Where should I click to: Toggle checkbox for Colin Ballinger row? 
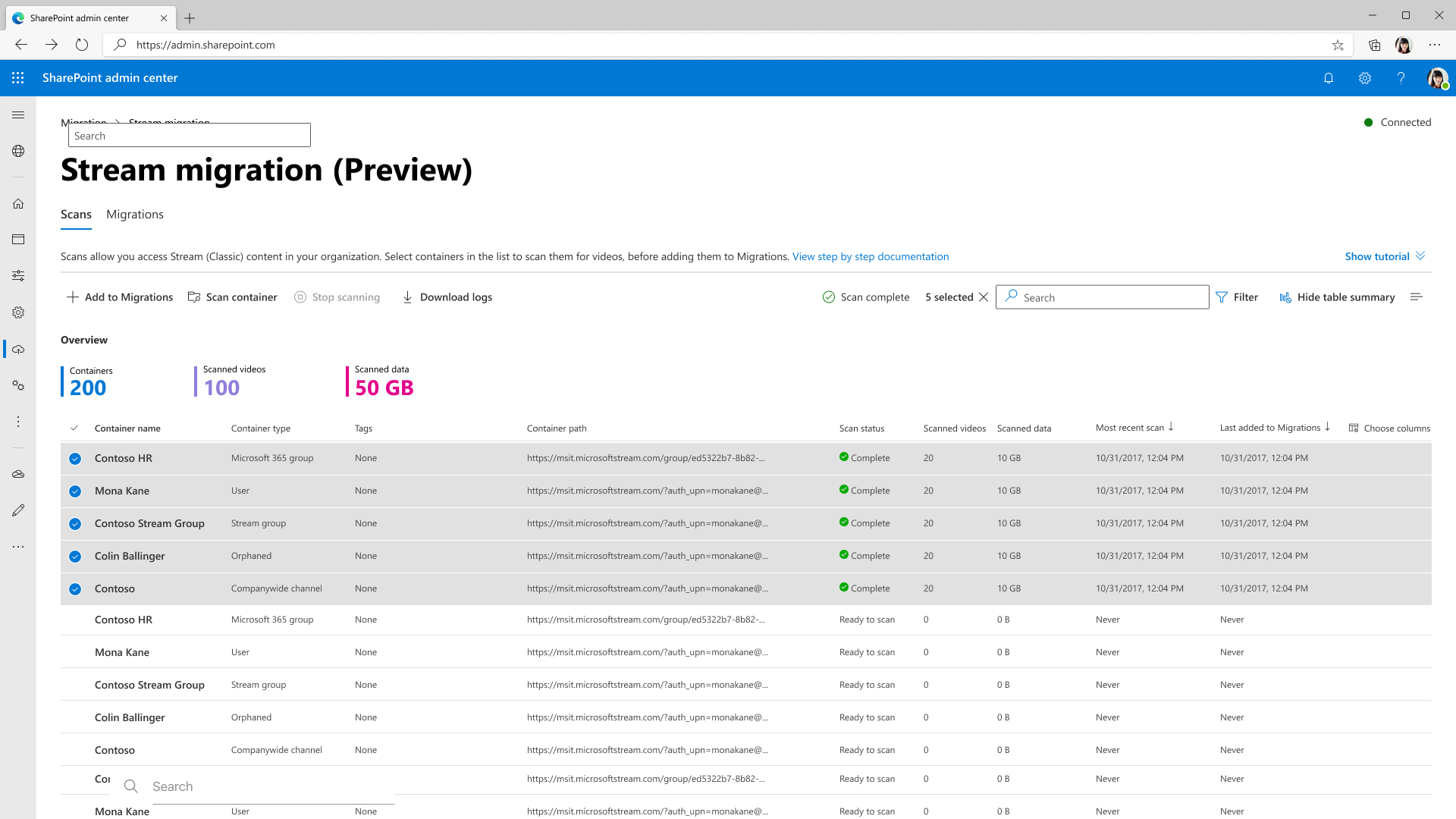click(75, 556)
